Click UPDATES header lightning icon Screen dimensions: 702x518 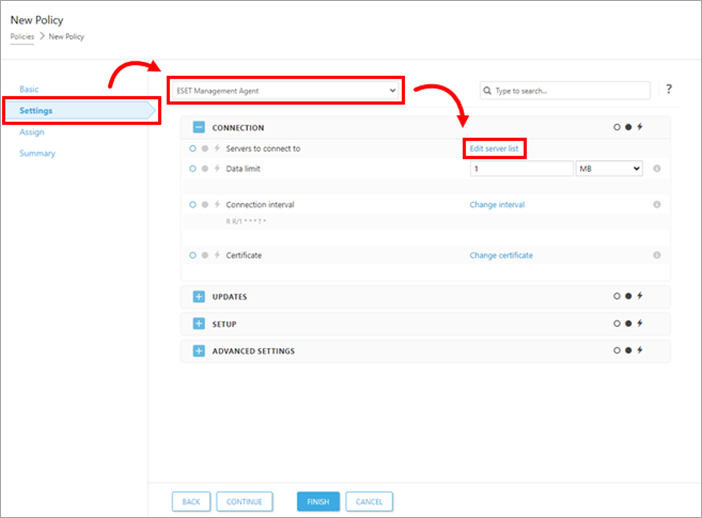pyautogui.click(x=640, y=295)
